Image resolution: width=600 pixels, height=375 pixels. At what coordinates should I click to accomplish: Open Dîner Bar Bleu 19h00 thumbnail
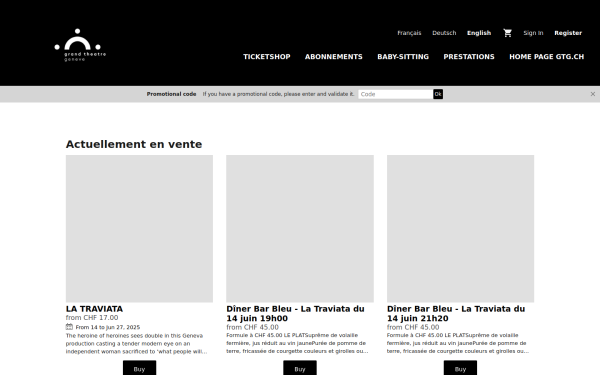click(300, 228)
